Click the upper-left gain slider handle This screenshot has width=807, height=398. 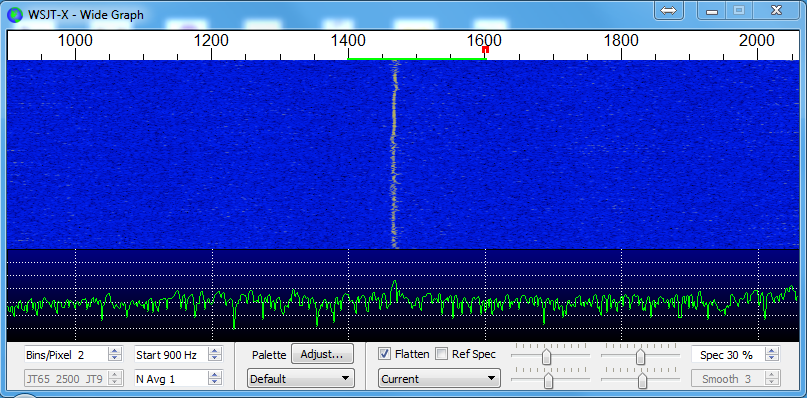[547, 356]
